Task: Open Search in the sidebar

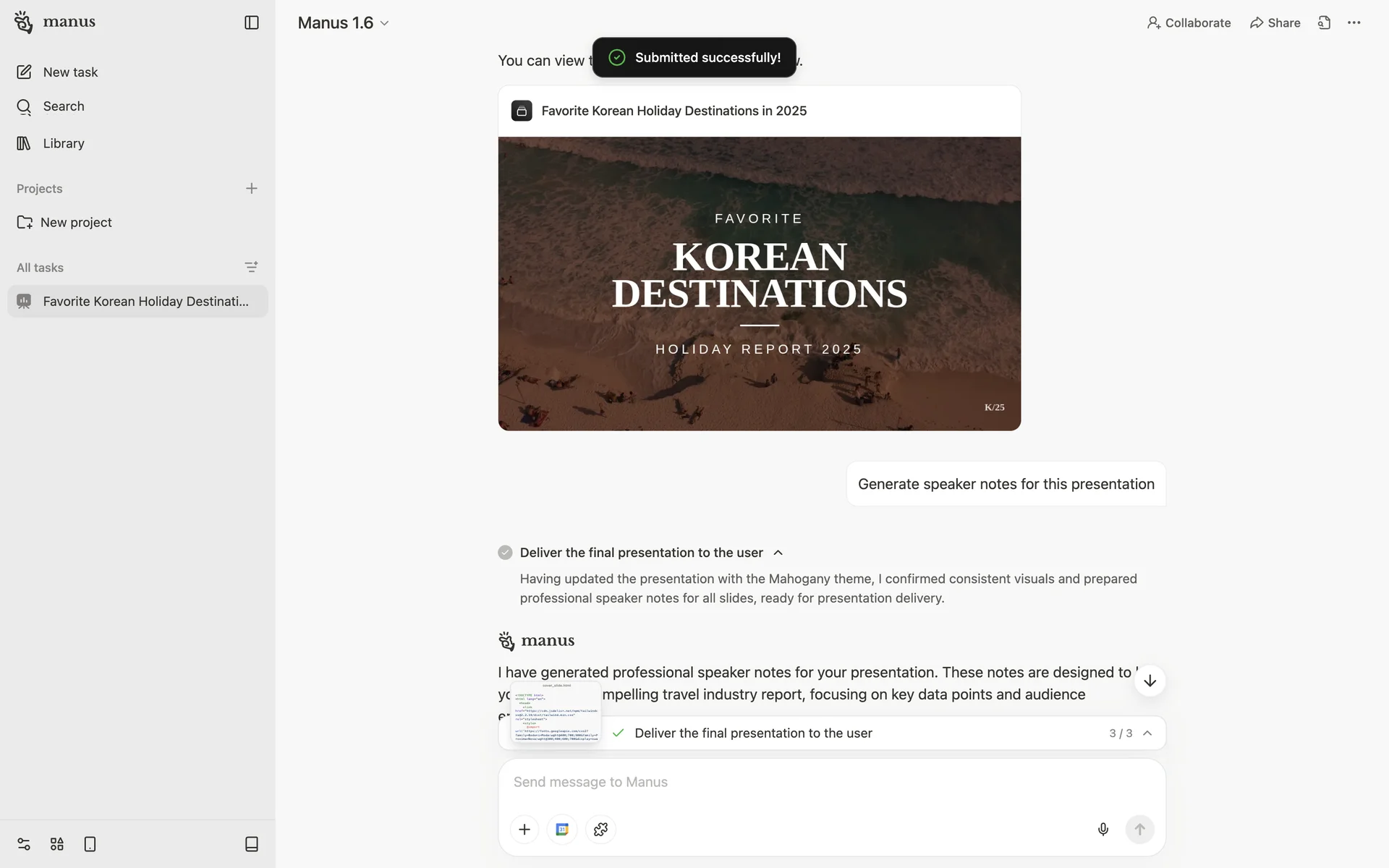Action: (64, 106)
